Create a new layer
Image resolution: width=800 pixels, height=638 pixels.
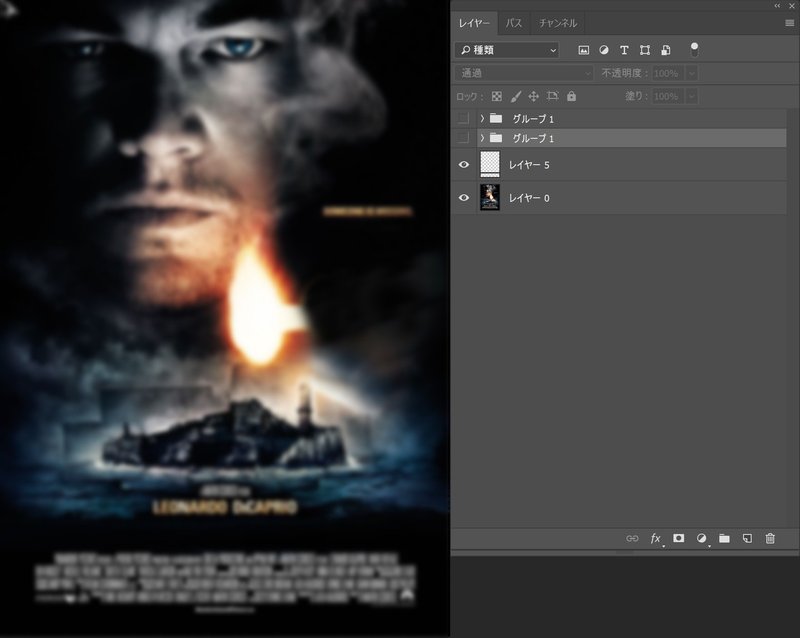747,538
